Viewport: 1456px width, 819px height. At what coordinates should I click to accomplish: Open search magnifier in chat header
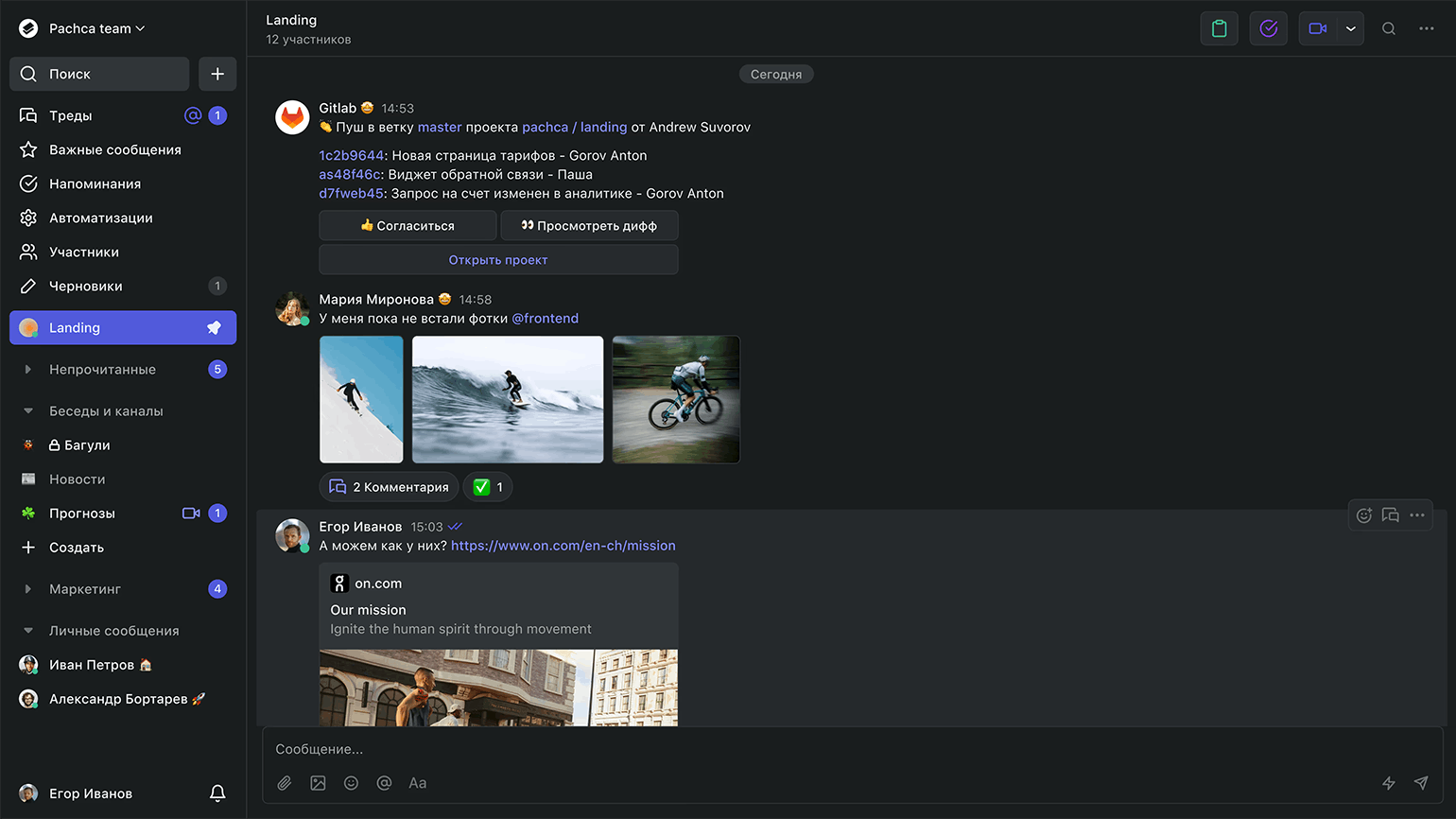point(1388,28)
